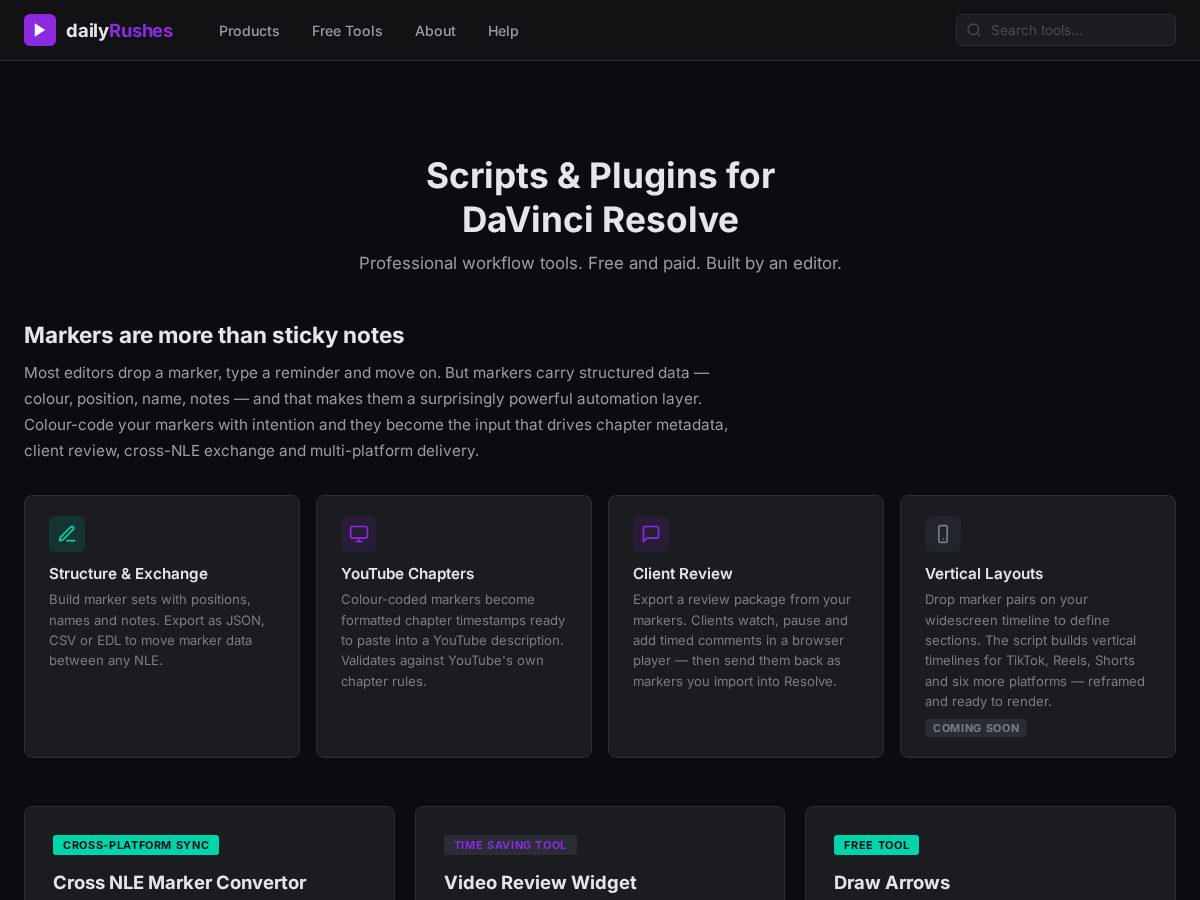Viewport: 1200px width, 900px height.
Task: Click the Scripts & Plugins for DaVinci Resolve heading
Action: coord(600,197)
